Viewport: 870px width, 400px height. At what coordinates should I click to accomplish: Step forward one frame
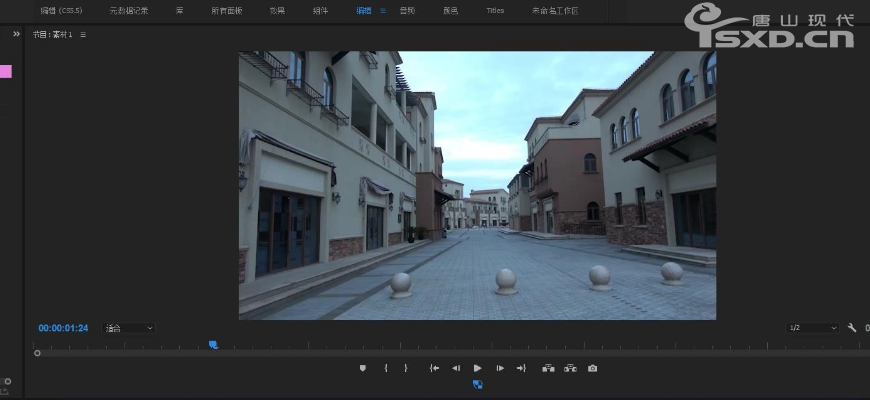(500, 368)
